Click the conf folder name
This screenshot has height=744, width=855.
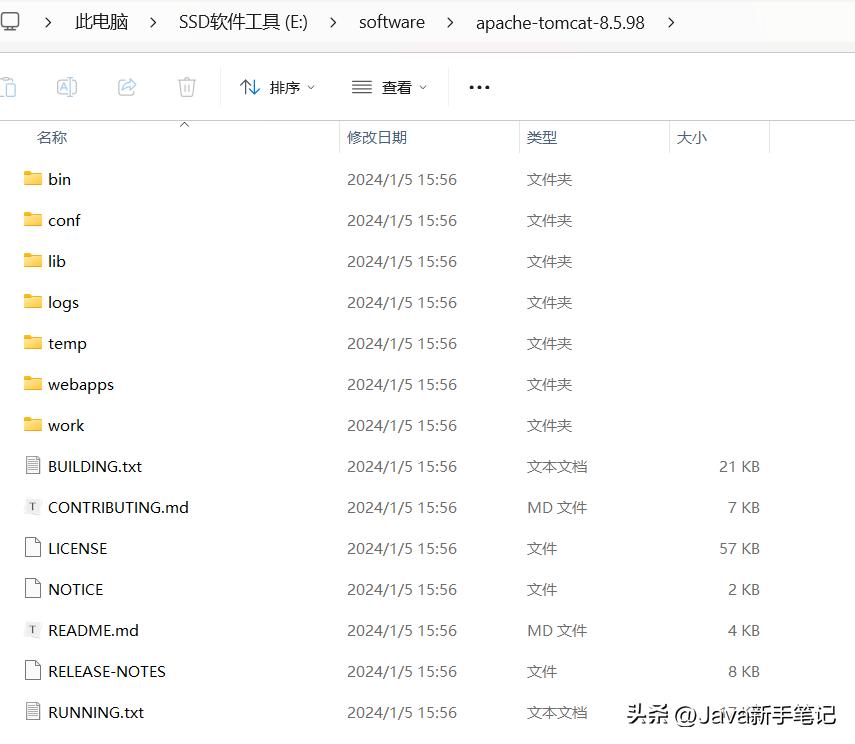click(64, 220)
